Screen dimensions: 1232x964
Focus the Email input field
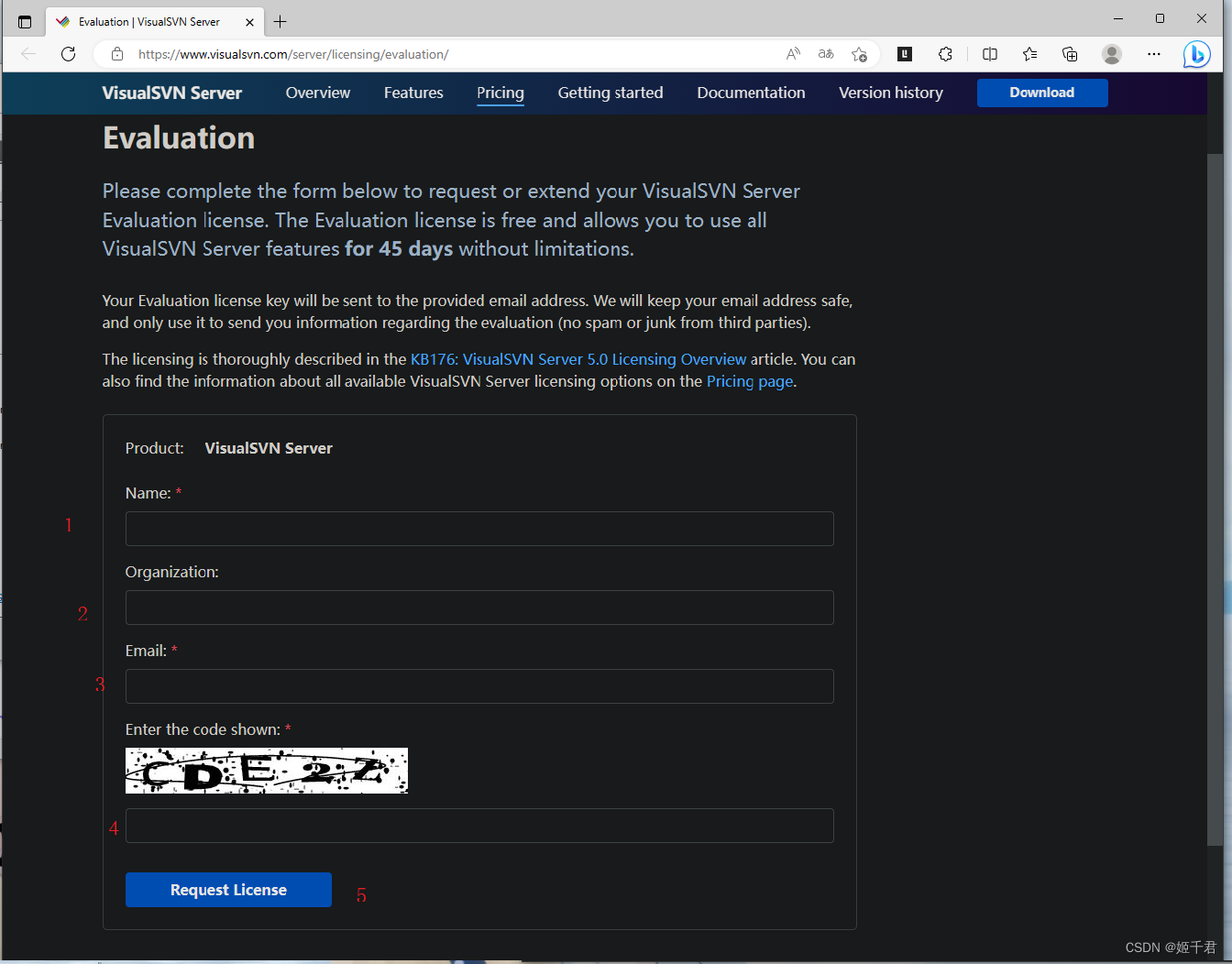point(479,686)
